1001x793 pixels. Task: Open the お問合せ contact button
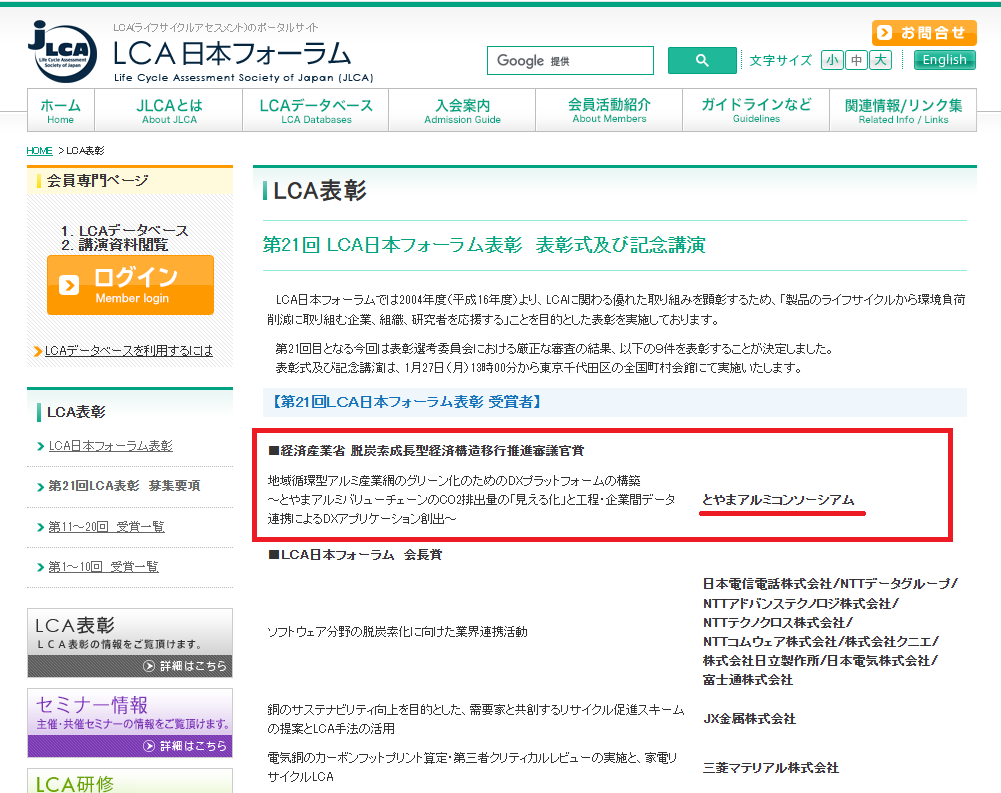click(x=924, y=33)
